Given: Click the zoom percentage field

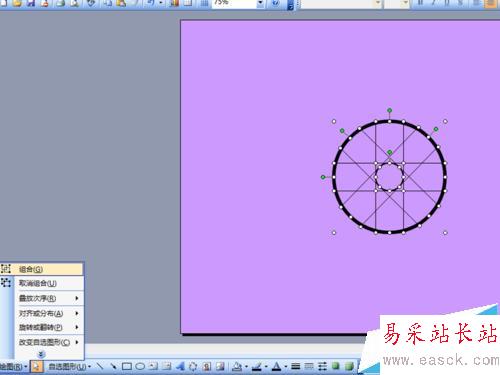Looking at the screenshot, I should pyautogui.click(x=234, y=3).
